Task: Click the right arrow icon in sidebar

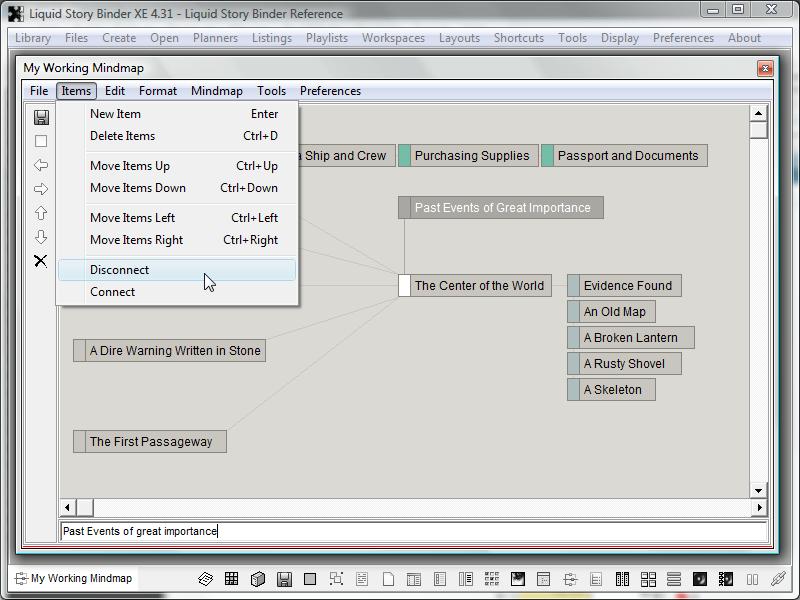Action: (x=41, y=189)
